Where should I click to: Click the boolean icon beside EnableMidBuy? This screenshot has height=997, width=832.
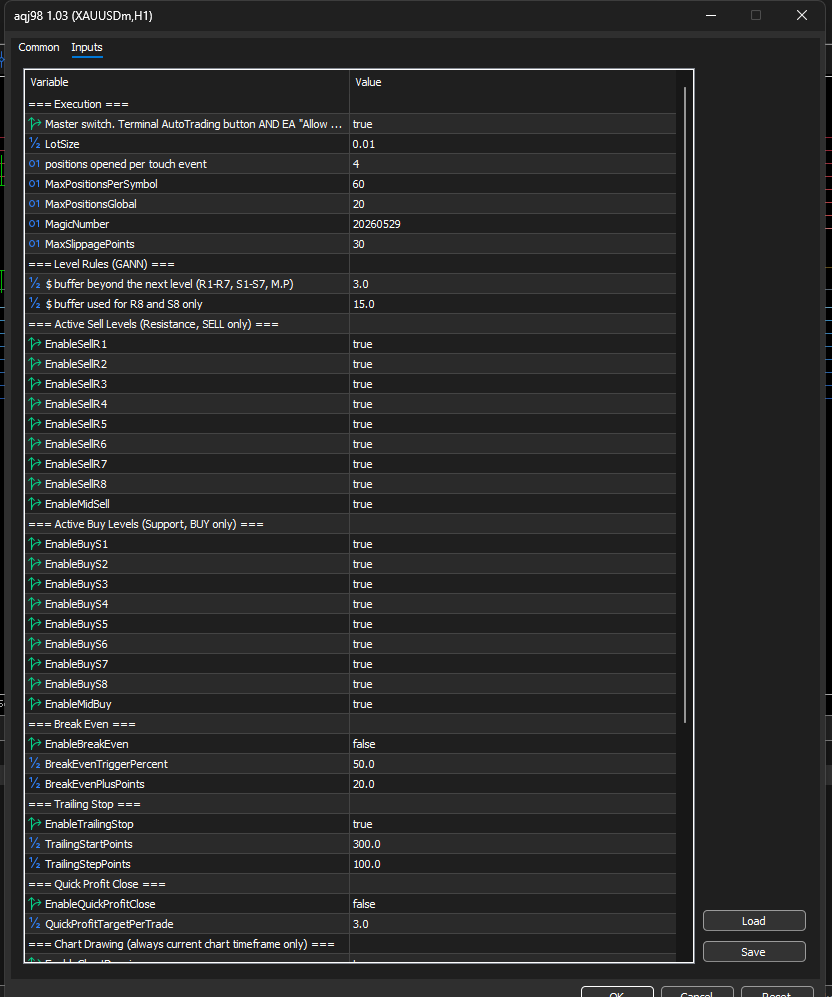[34, 704]
